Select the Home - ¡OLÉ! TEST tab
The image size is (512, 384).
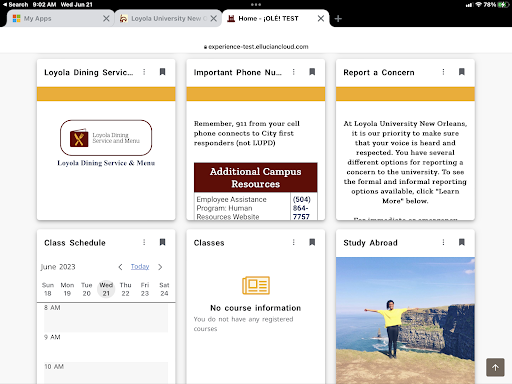coord(275,18)
